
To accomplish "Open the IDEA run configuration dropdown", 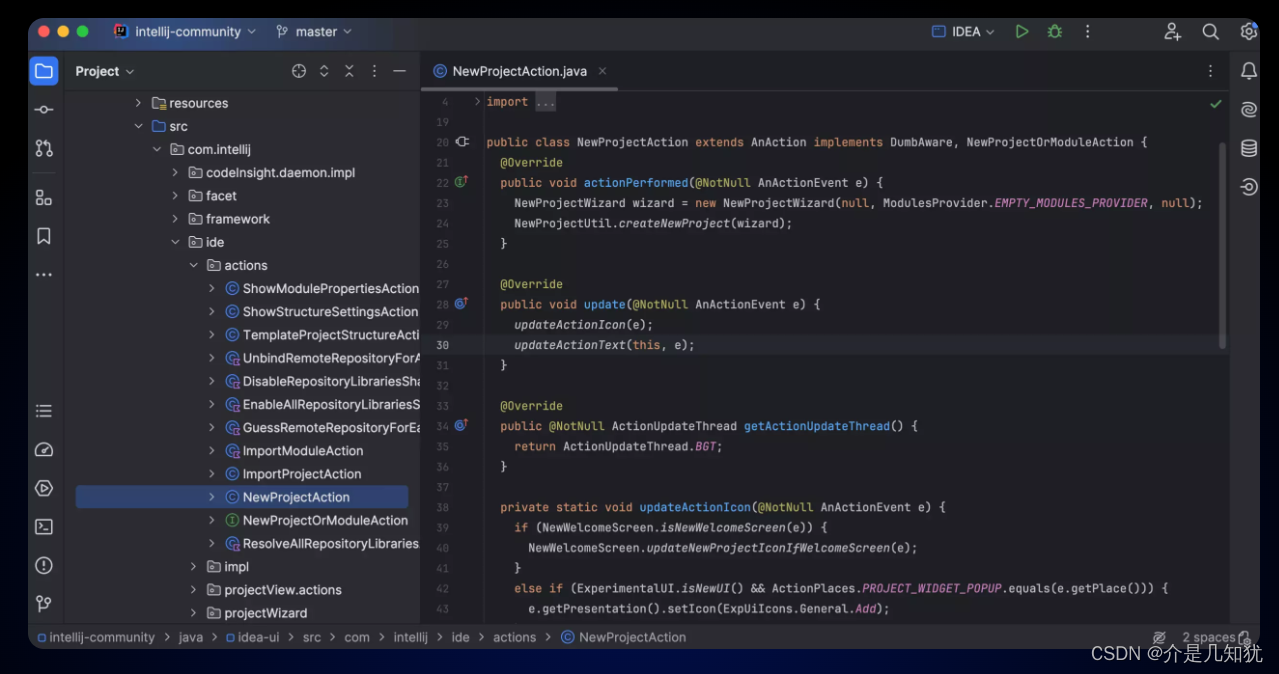I will 963,32.
